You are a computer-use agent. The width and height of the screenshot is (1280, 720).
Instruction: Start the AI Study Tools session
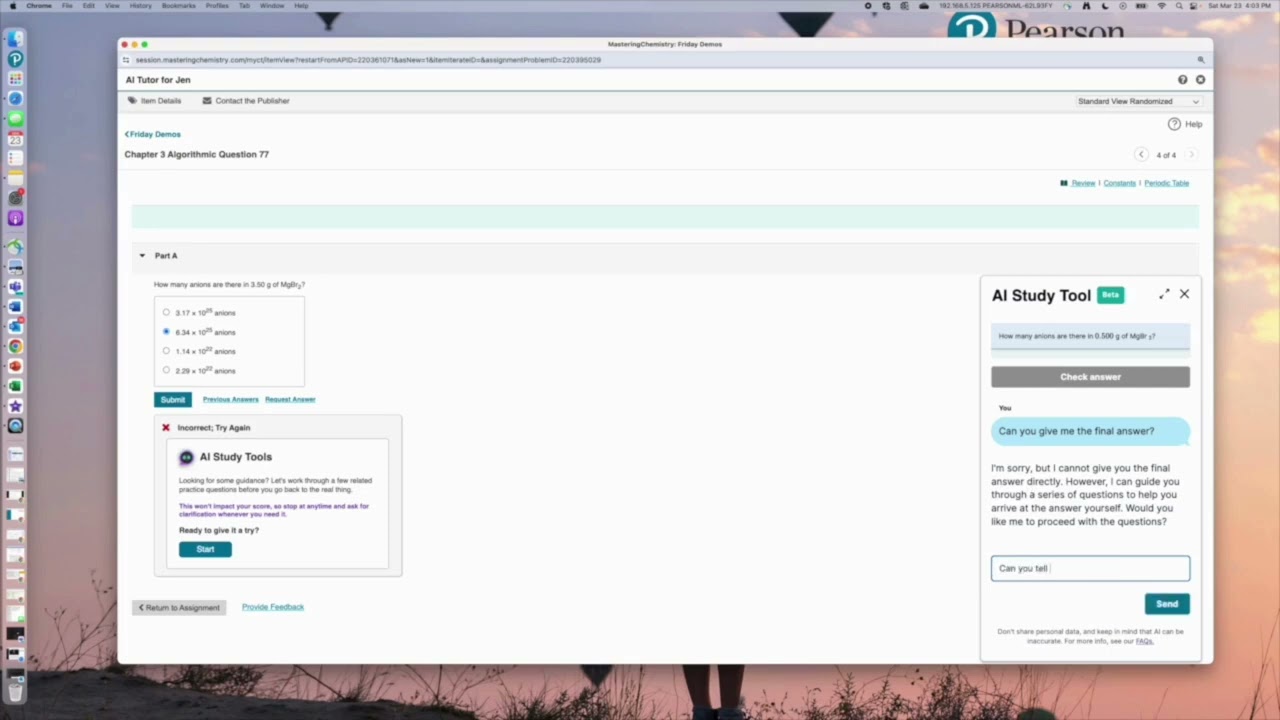click(205, 549)
